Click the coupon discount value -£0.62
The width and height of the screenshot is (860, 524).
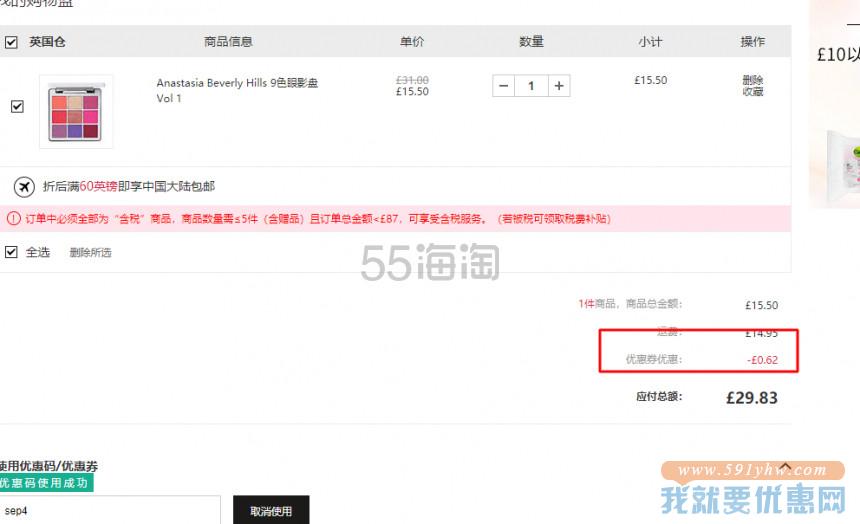762,360
